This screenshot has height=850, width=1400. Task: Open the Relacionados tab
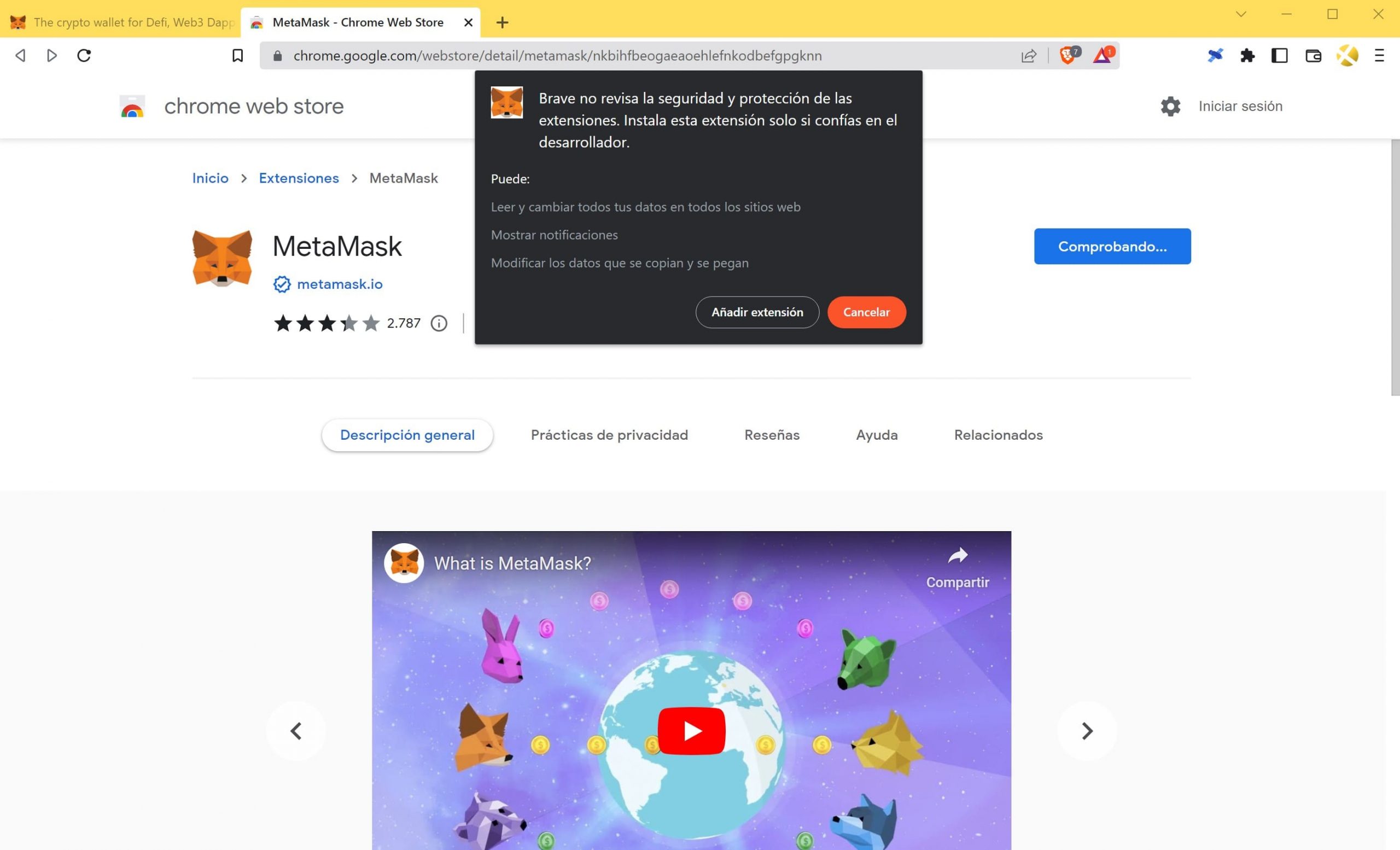tap(998, 435)
